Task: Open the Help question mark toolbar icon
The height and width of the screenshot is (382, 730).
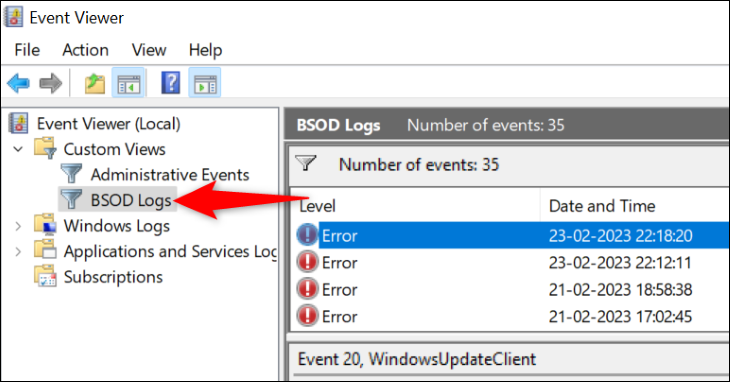Action: (171, 83)
